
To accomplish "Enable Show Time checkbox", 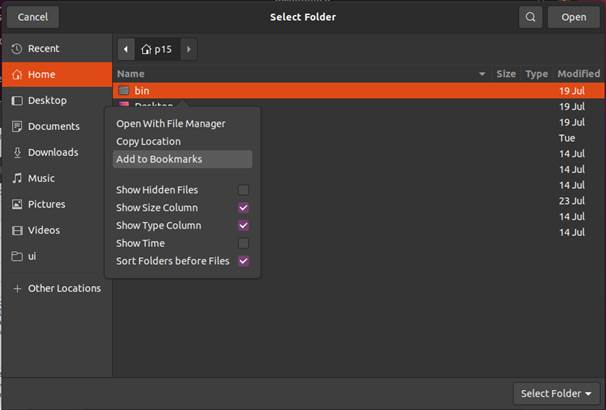I will (x=243, y=243).
